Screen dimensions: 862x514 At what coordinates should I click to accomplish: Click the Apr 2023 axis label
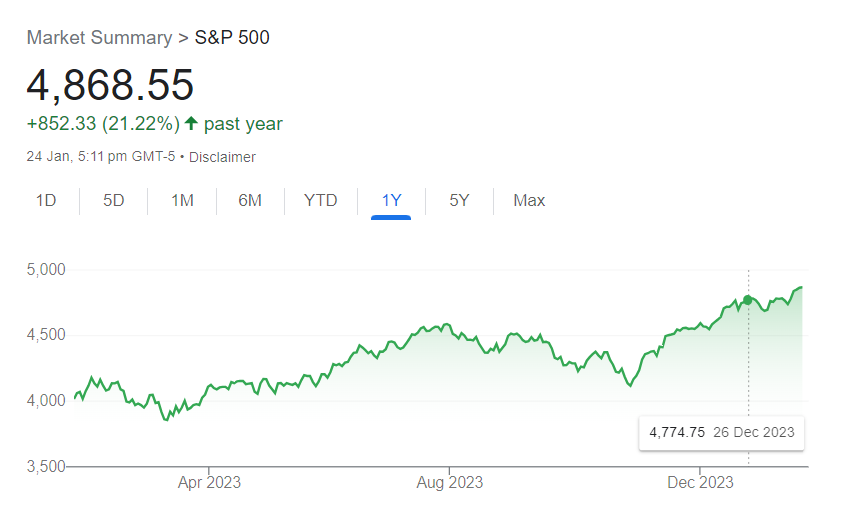(209, 483)
